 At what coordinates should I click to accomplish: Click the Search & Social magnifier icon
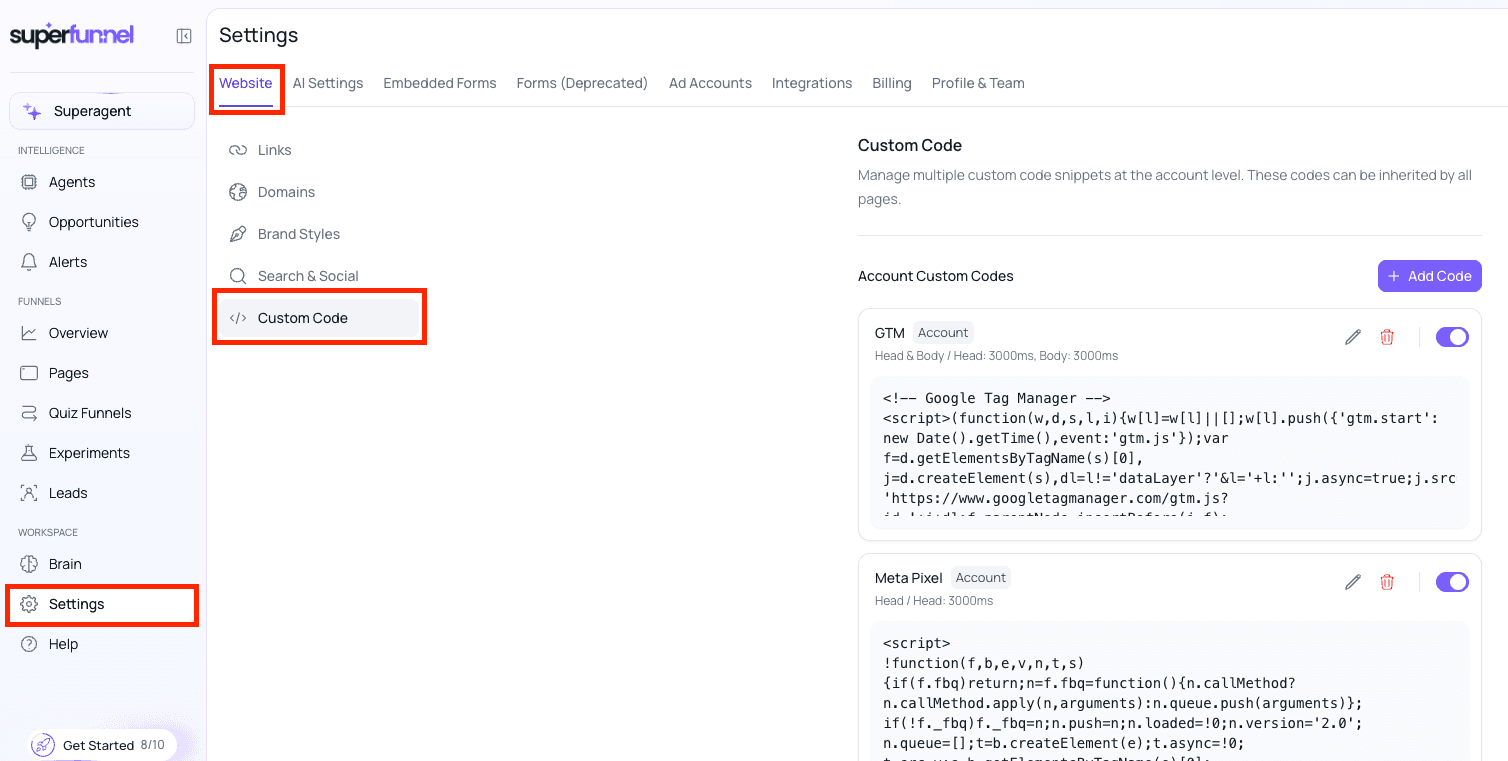click(238, 276)
